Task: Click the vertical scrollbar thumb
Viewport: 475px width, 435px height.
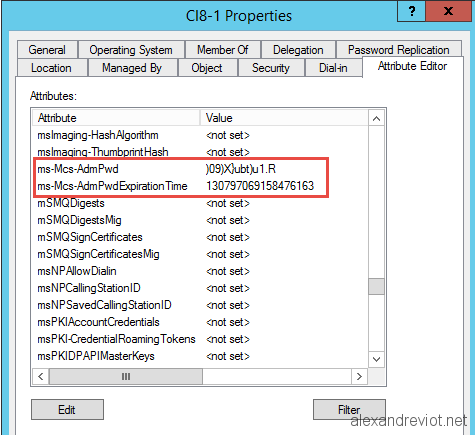Action: click(x=376, y=287)
